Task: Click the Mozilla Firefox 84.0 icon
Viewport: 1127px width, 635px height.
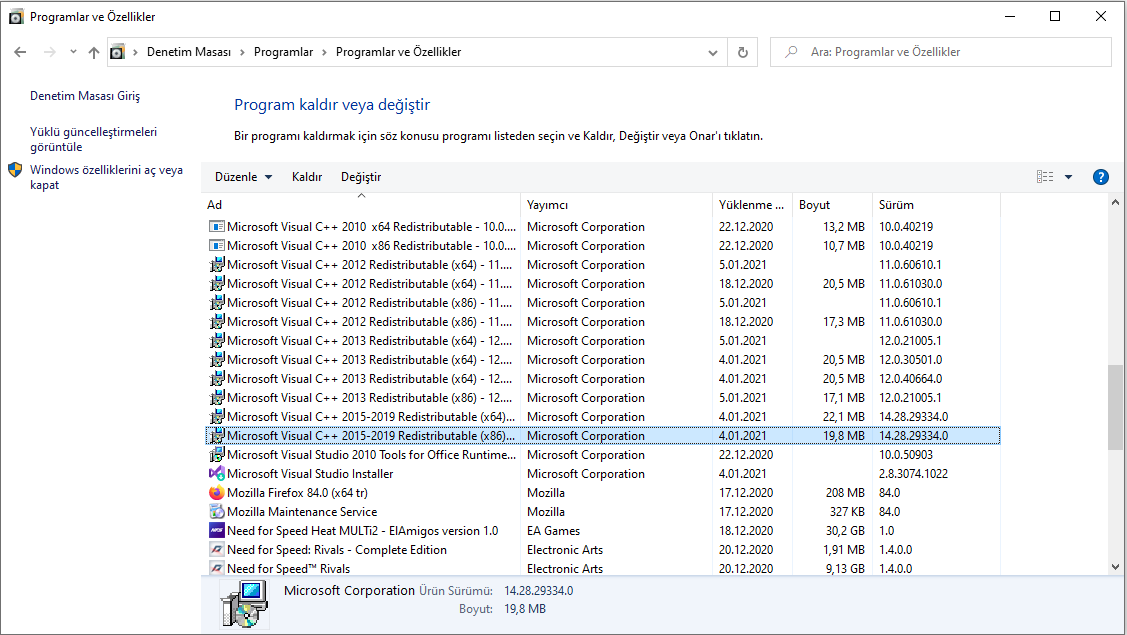Action: [216, 493]
